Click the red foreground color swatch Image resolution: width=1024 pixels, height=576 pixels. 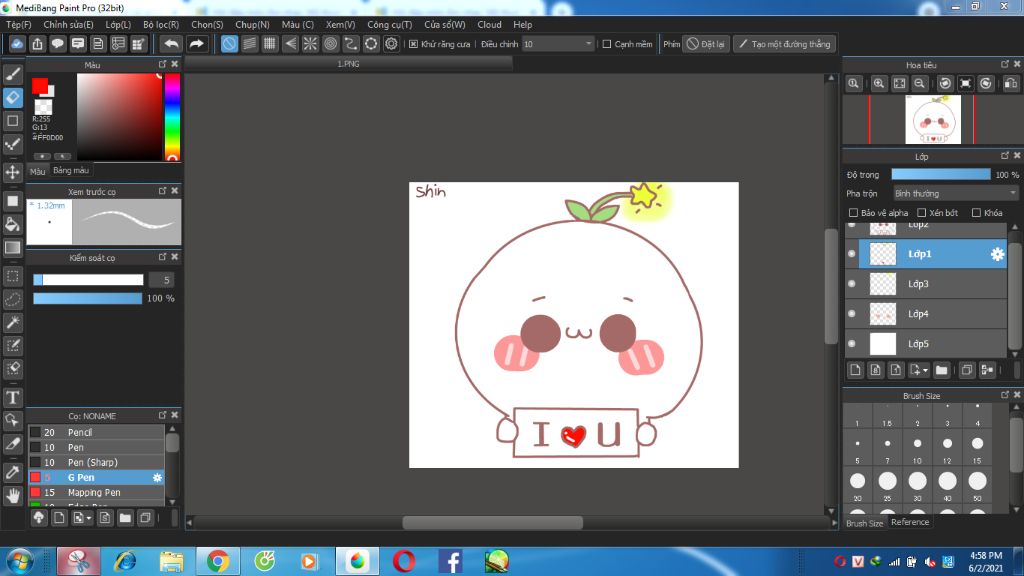[x=40, y=86]
